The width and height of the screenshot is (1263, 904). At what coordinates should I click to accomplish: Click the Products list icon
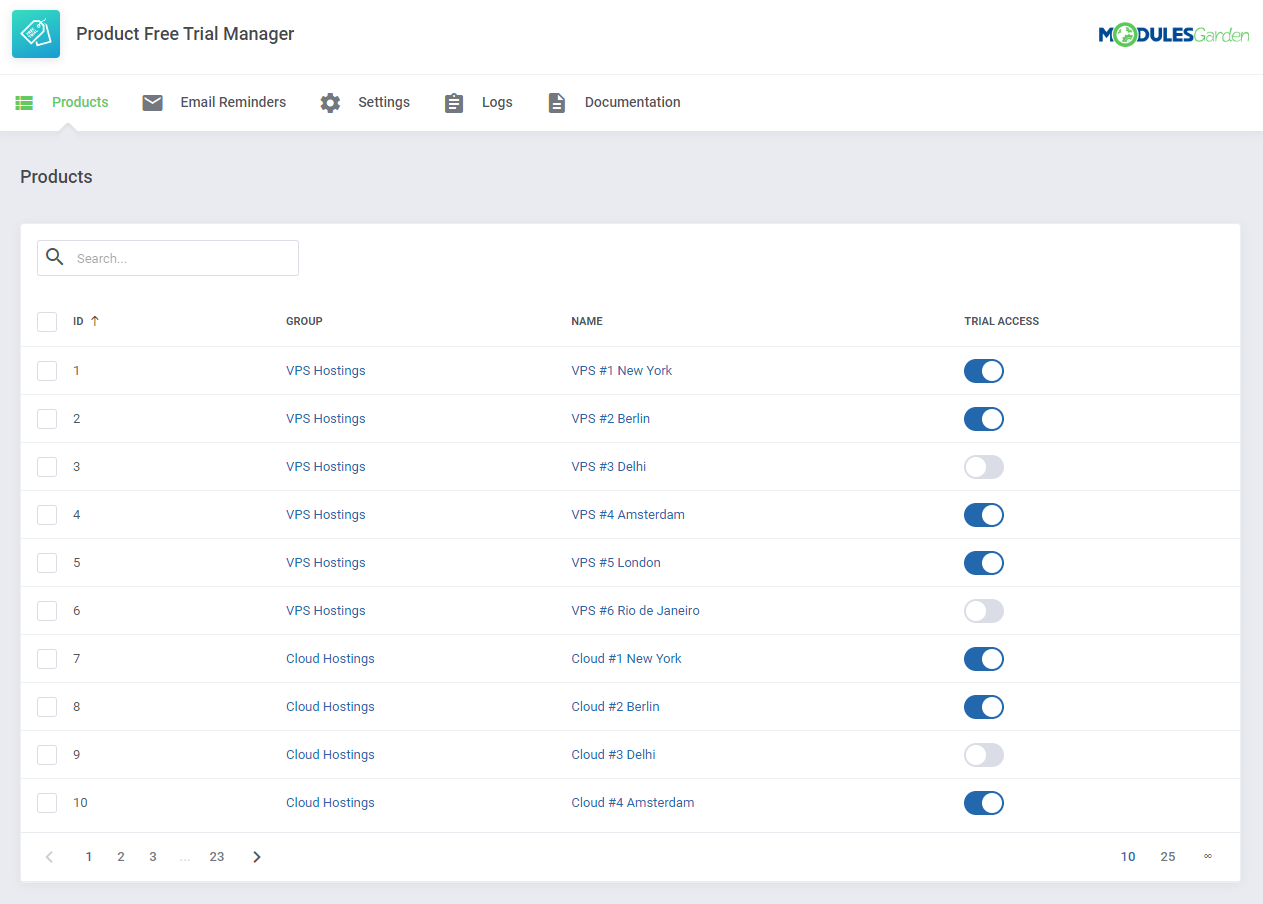(24, 102)
